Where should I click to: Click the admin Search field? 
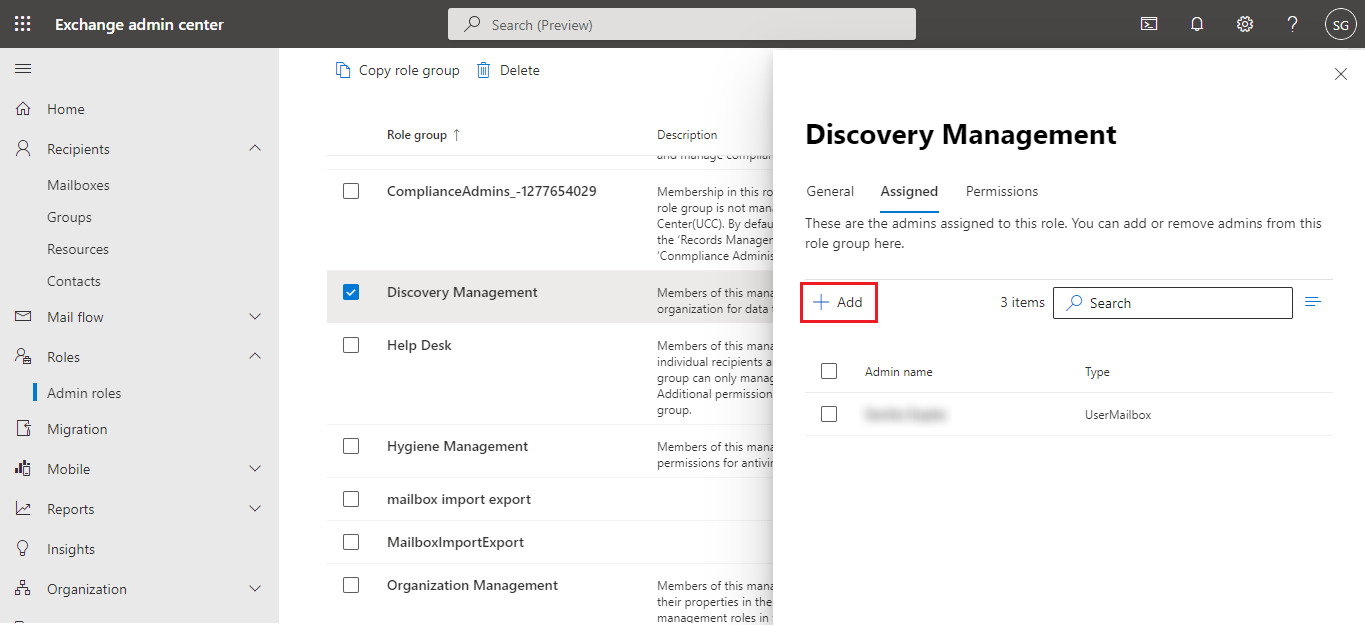tap(1173, 303)
